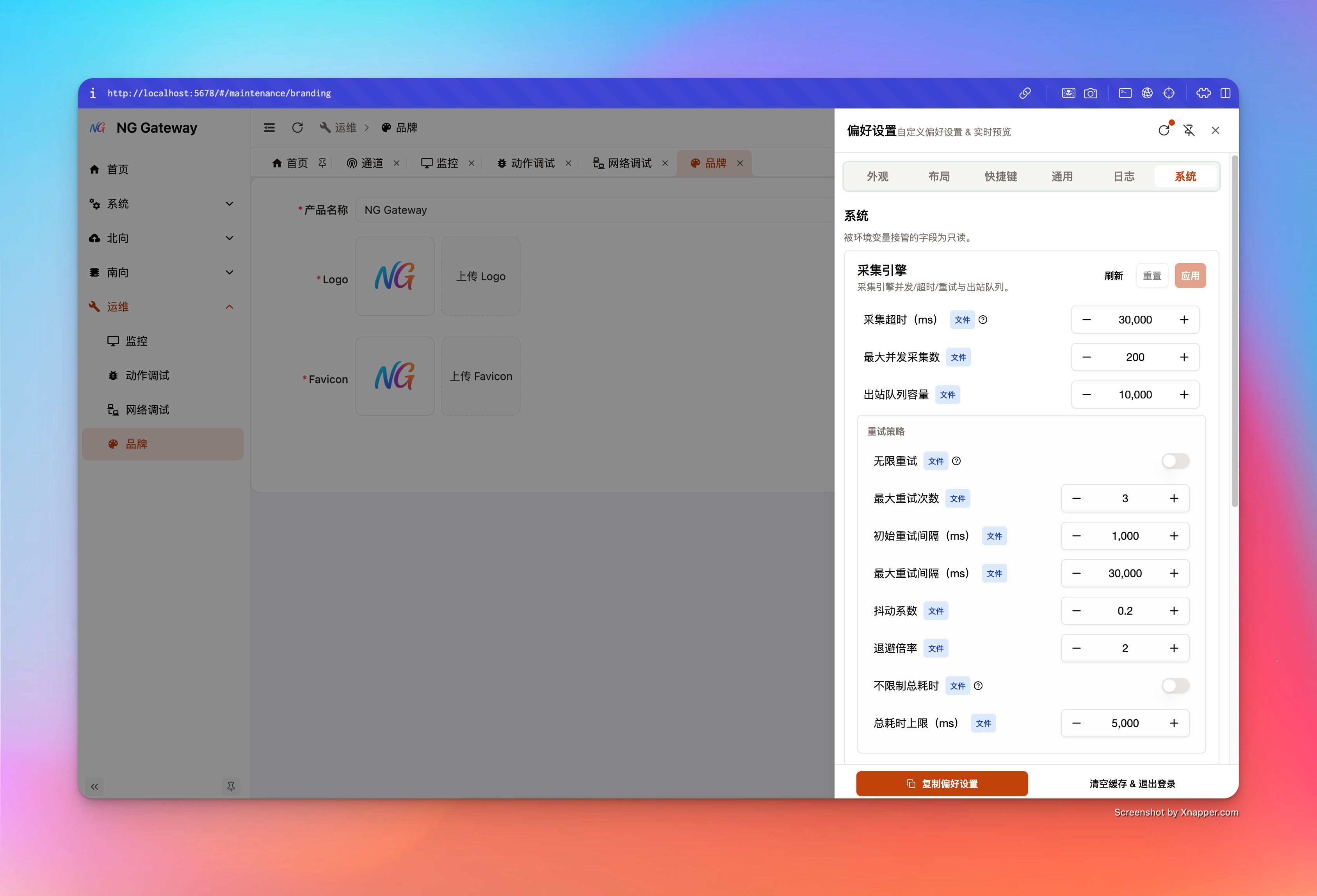Screen dimensions: 1317x896
Task: Toggle the 不限制总耗时 switch
Action: click(1175, 686)
